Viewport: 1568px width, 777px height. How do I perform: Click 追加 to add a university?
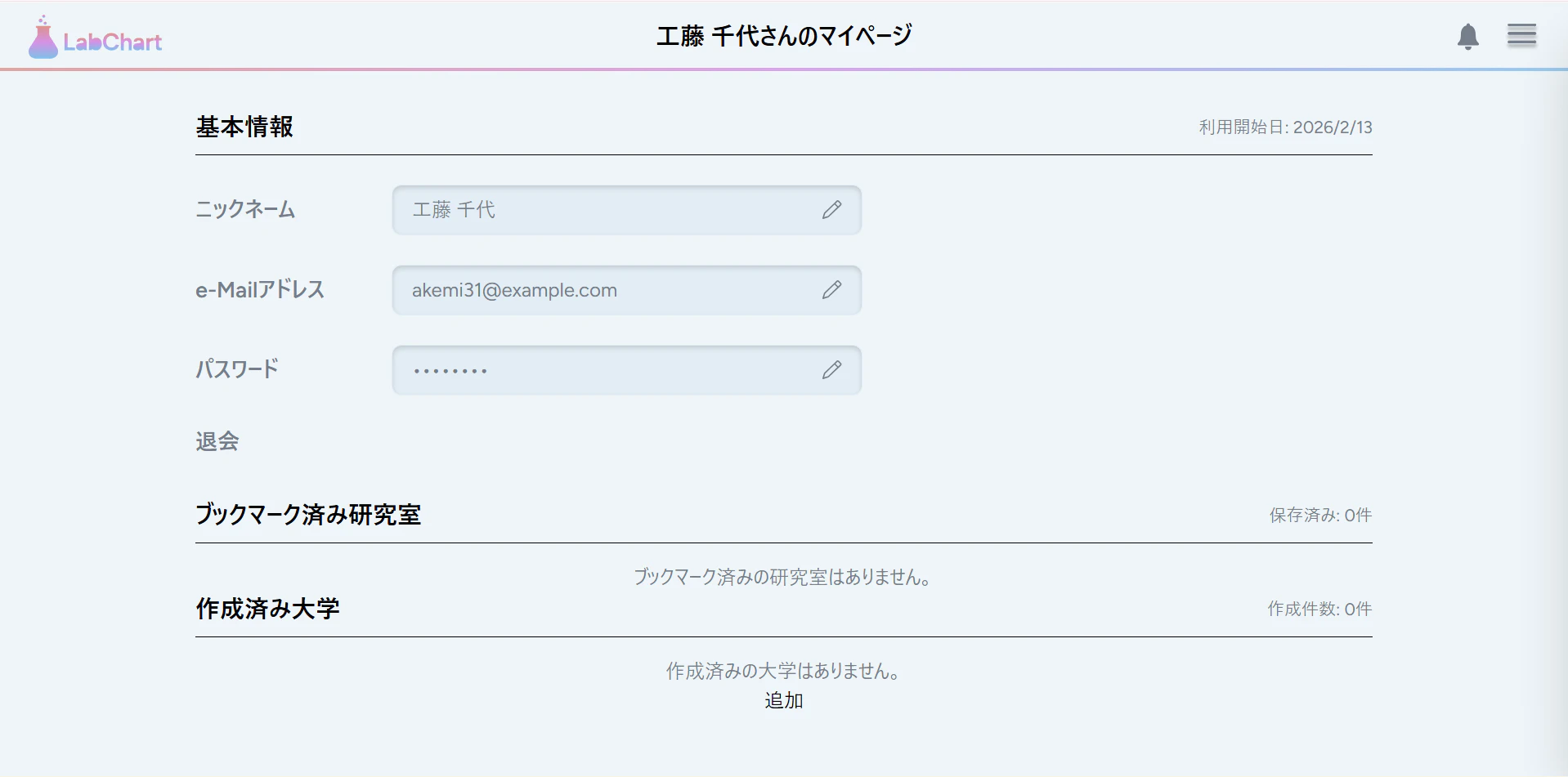click(784, 700)
